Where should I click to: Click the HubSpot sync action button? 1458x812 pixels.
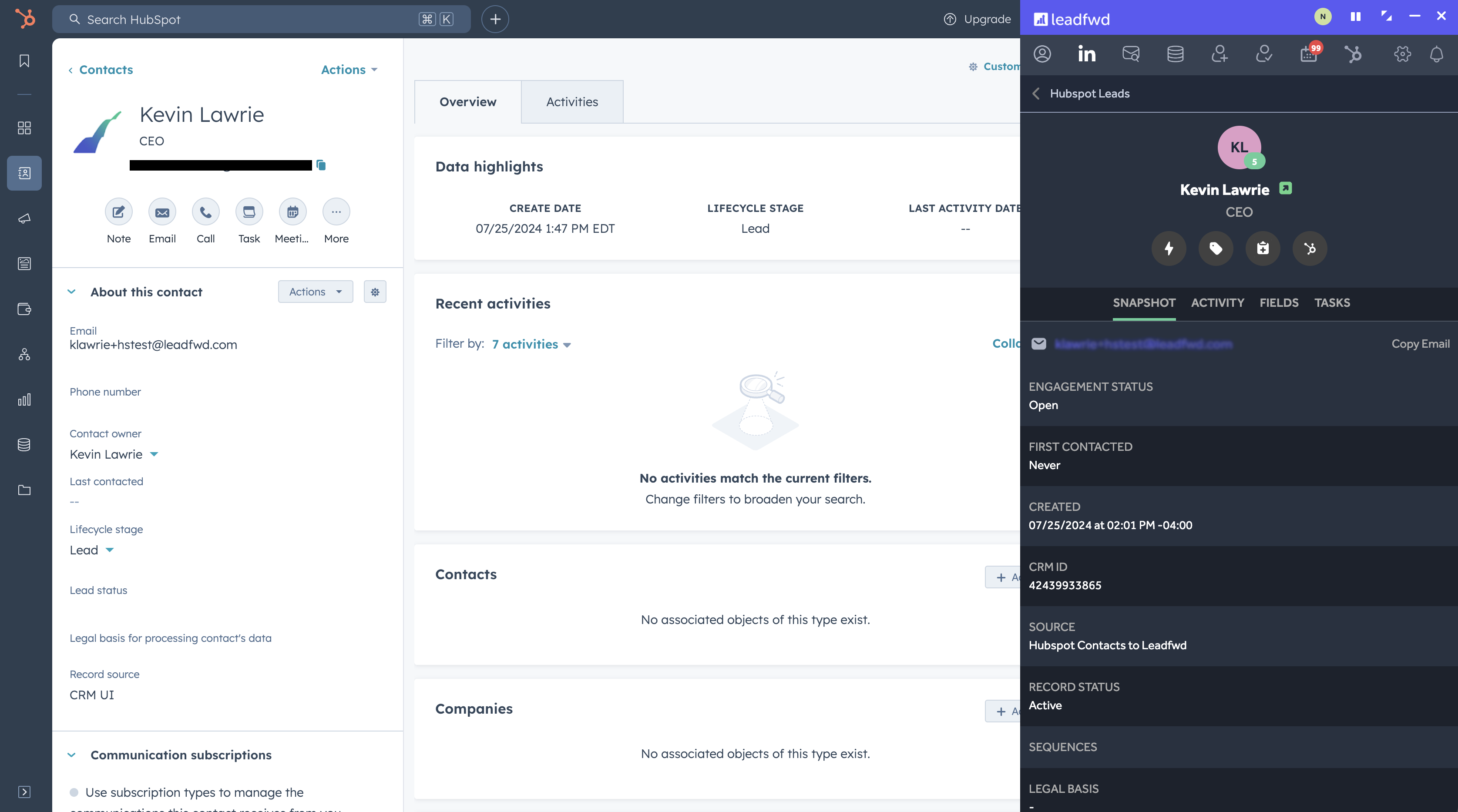pyautogui.click(x=1310, y=248)
